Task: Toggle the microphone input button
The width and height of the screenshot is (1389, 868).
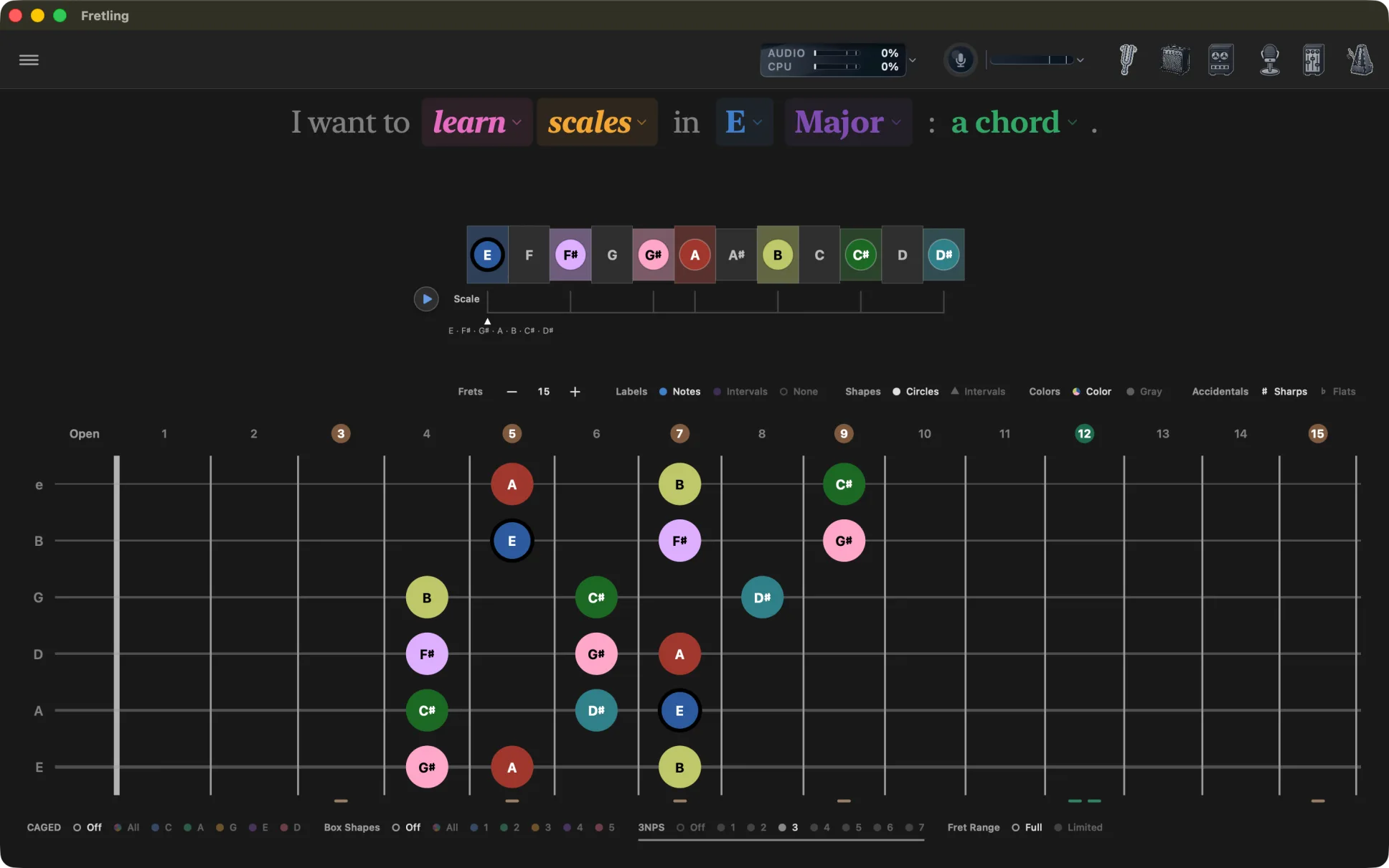Action: (960, 60)
